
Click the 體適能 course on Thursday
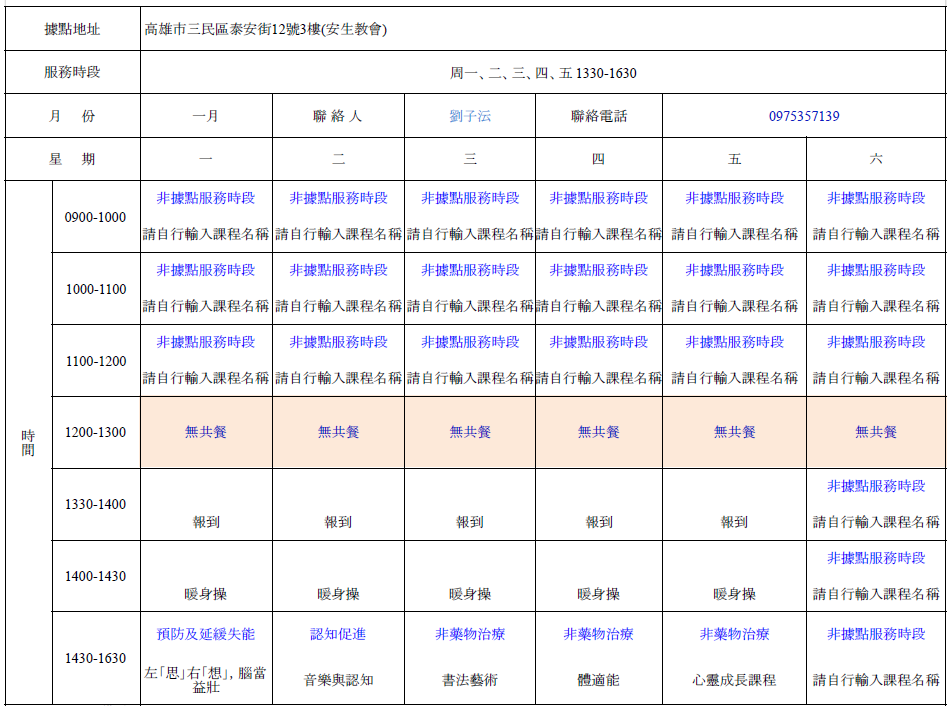click(x=598, y=680)
